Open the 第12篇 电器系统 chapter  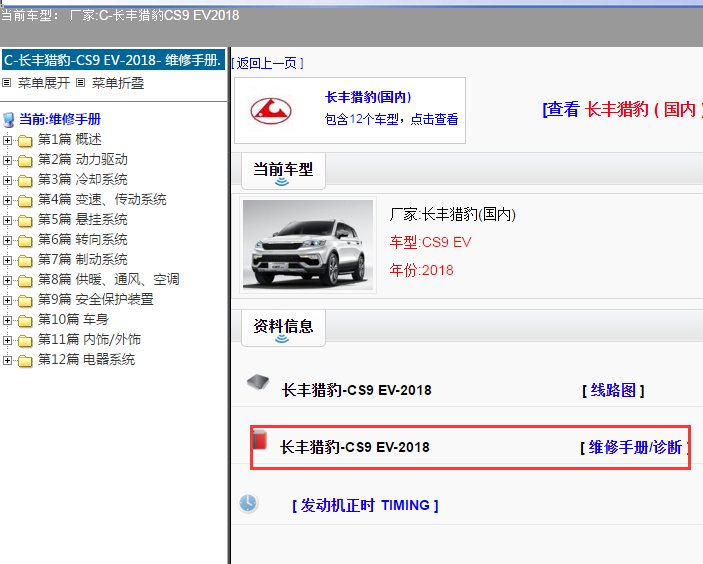(x=86, y=360)
